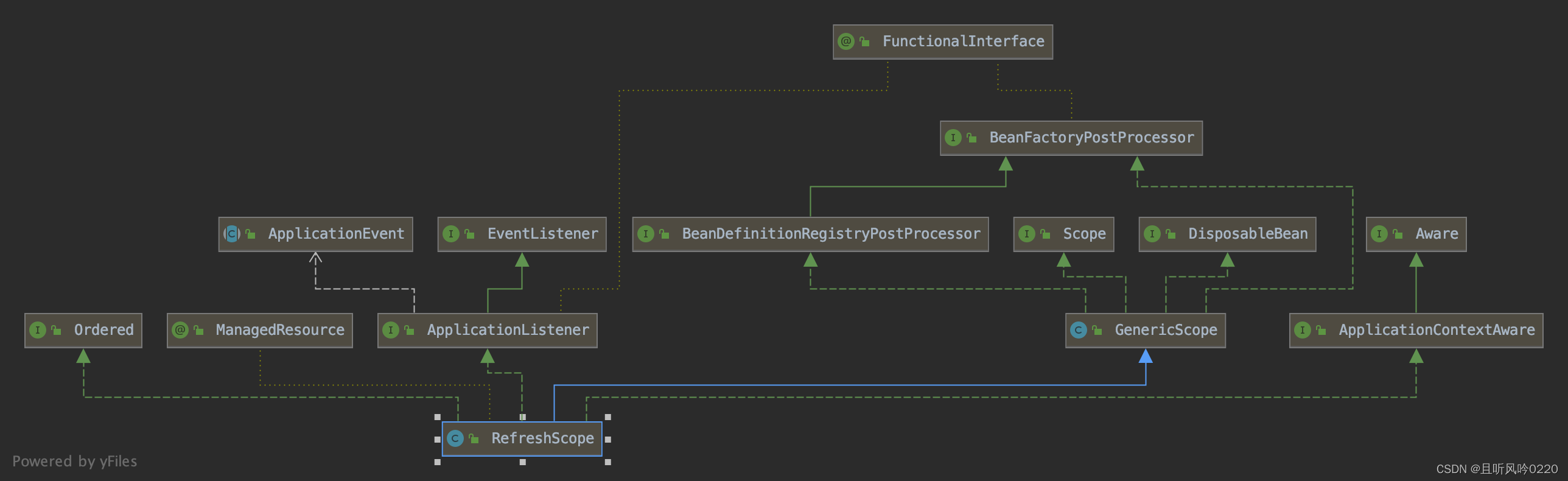Select the RefreshScope label text

(543, 438)
